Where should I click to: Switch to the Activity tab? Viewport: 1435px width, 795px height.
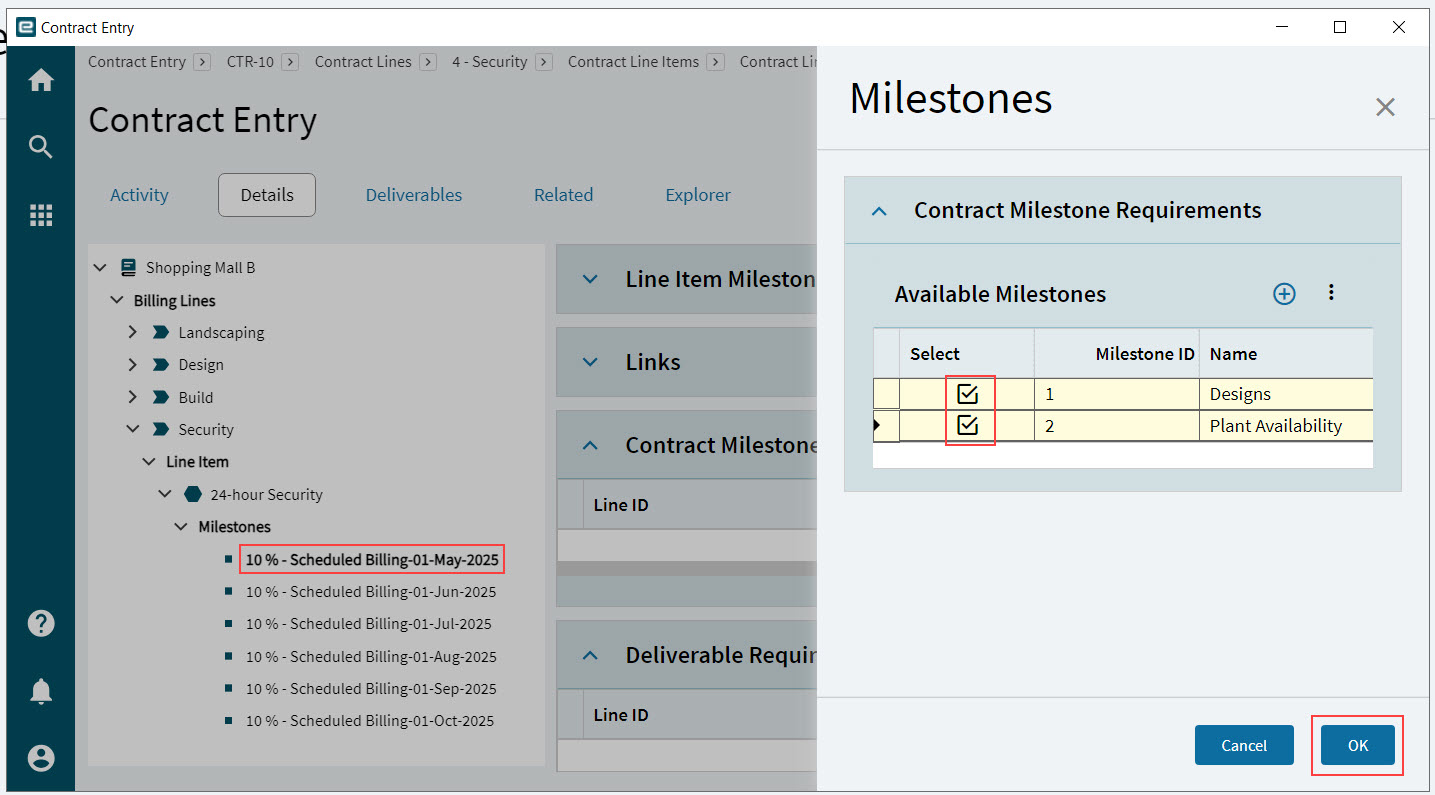(x=139, y=195)
